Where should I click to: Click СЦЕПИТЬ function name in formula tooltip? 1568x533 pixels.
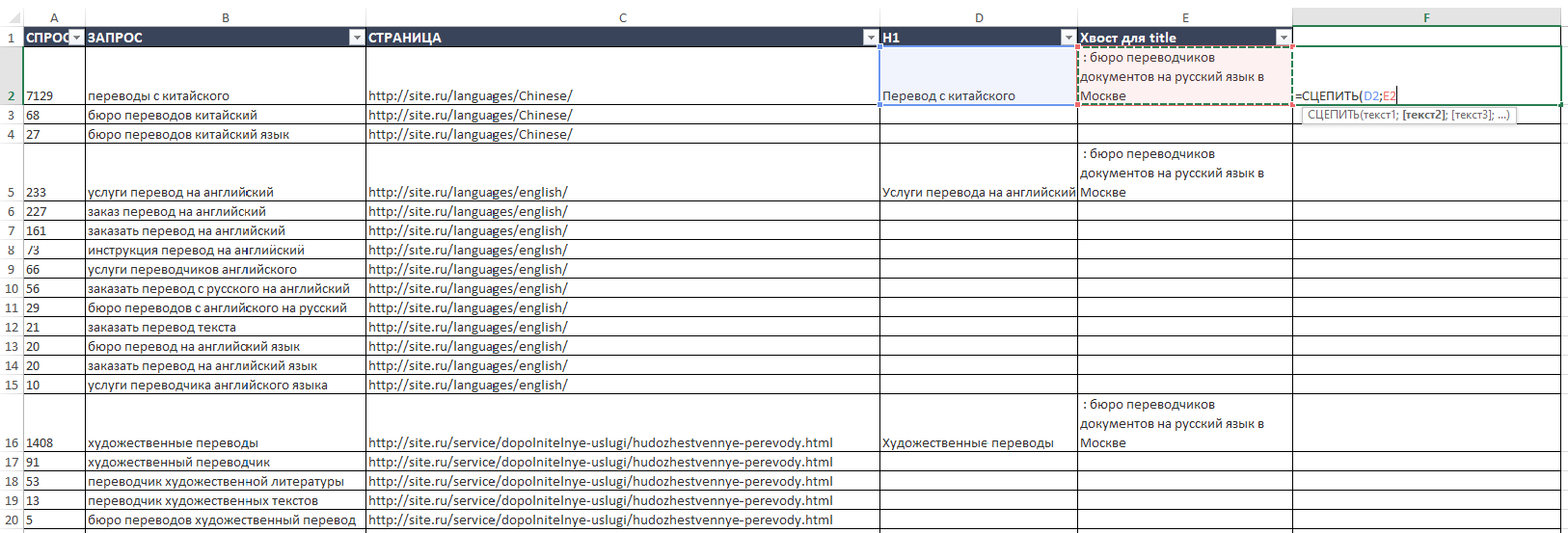tap(1332, 115)
